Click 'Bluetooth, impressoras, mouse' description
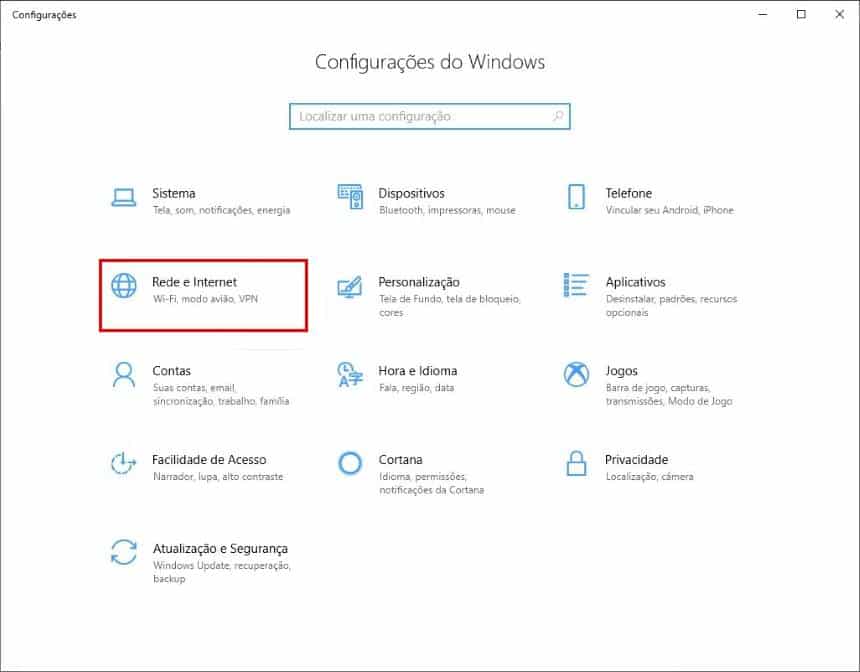The image size is (860, 672). click(448, 210)
